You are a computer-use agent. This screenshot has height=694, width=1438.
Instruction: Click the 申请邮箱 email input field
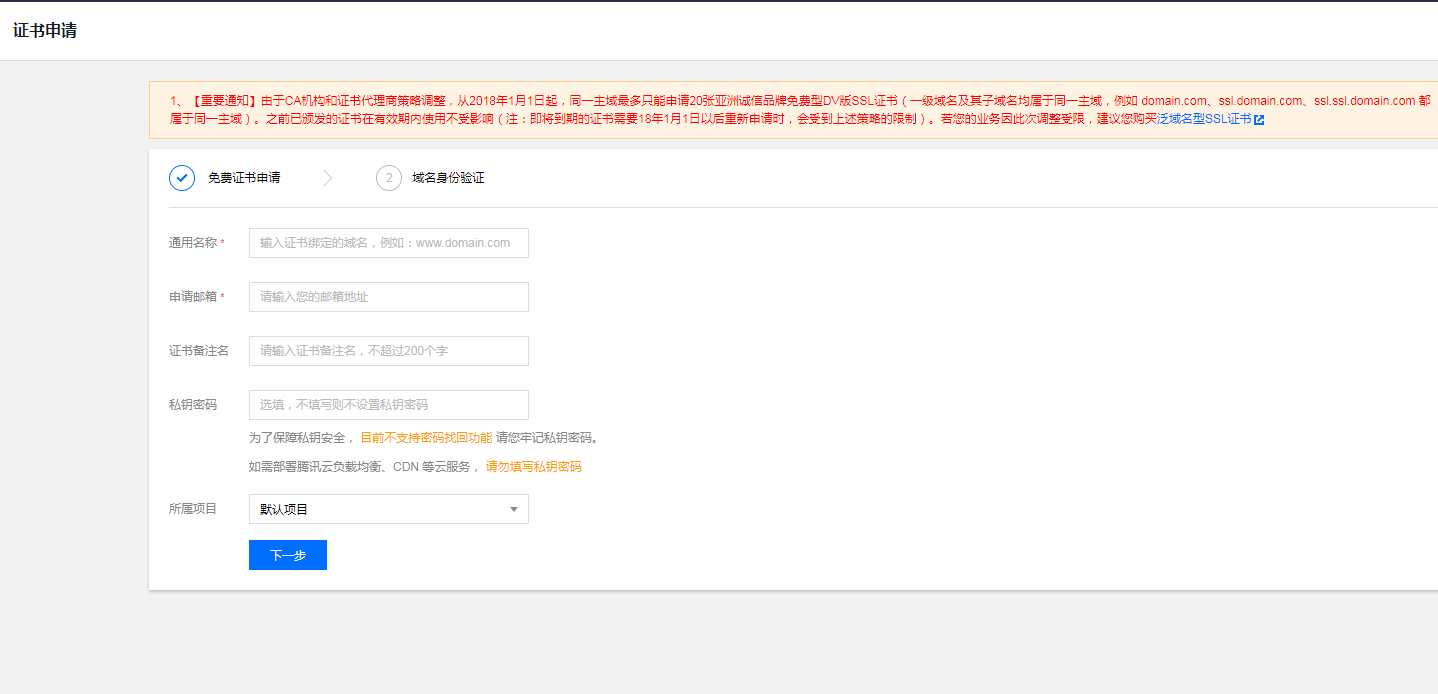[388, 296]
